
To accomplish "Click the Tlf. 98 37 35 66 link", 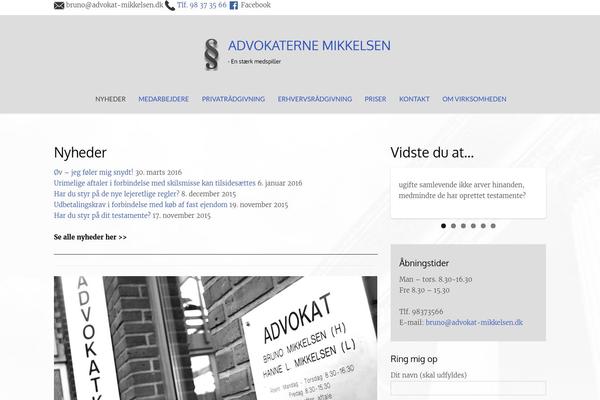I will pos(202,5).
